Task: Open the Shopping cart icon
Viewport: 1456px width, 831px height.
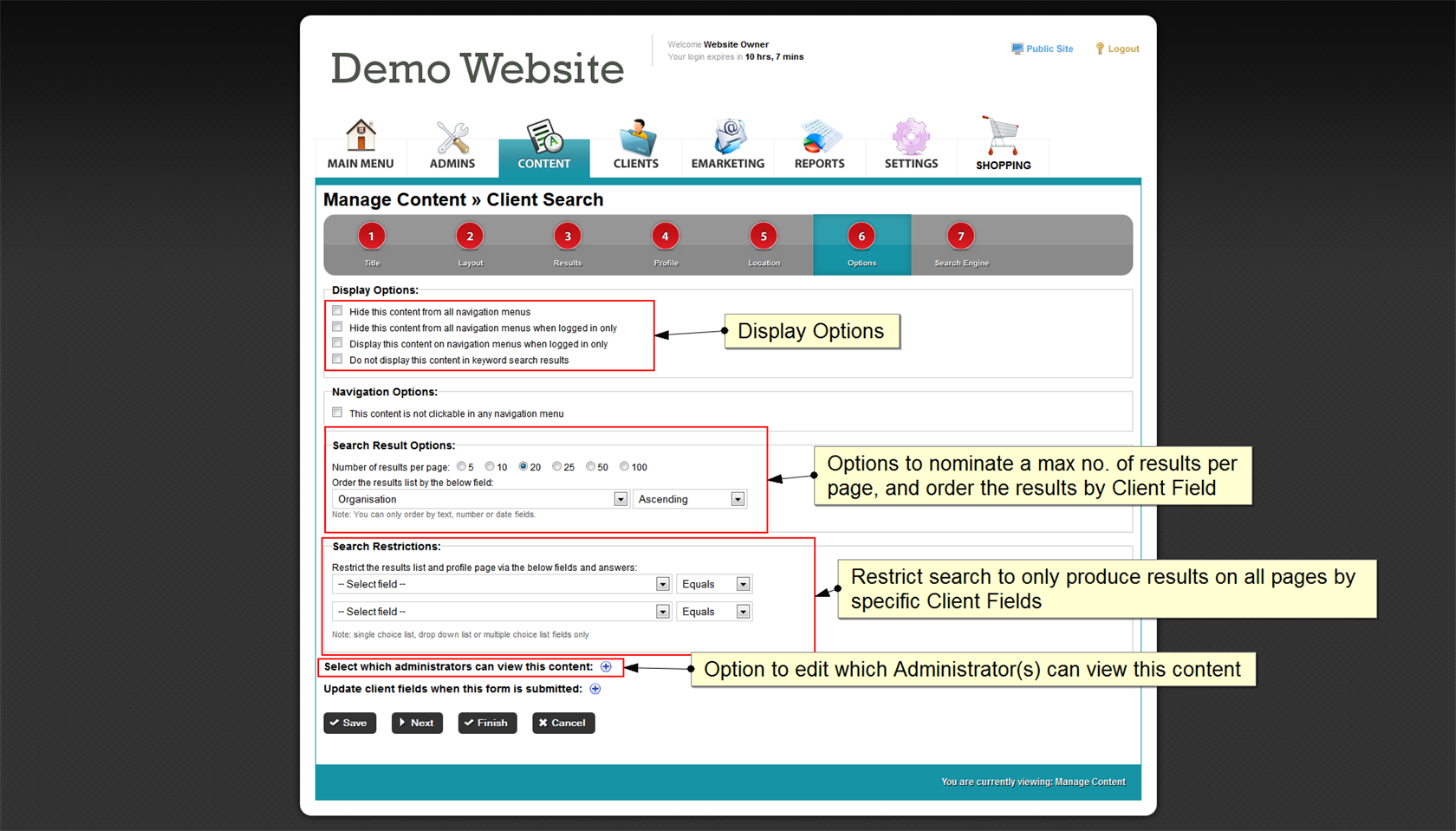Action: click(x=1002, y=137)
